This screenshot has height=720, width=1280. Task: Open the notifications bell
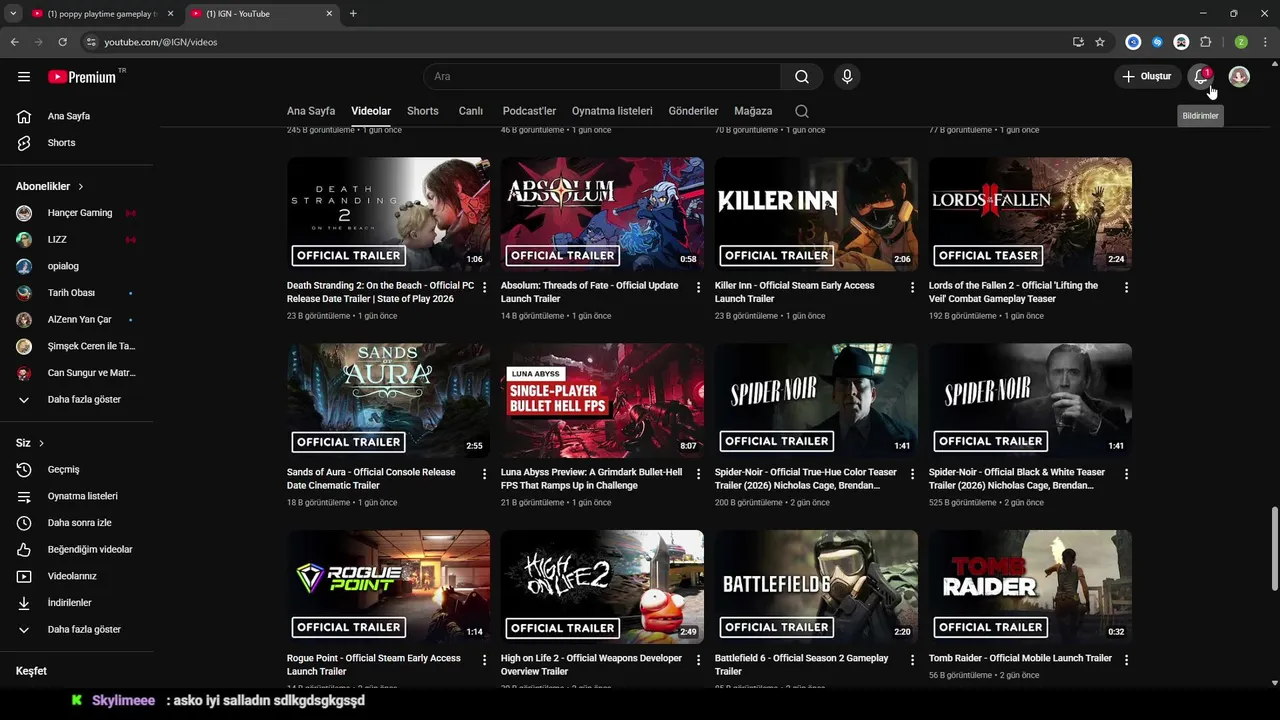[1201, 77]
